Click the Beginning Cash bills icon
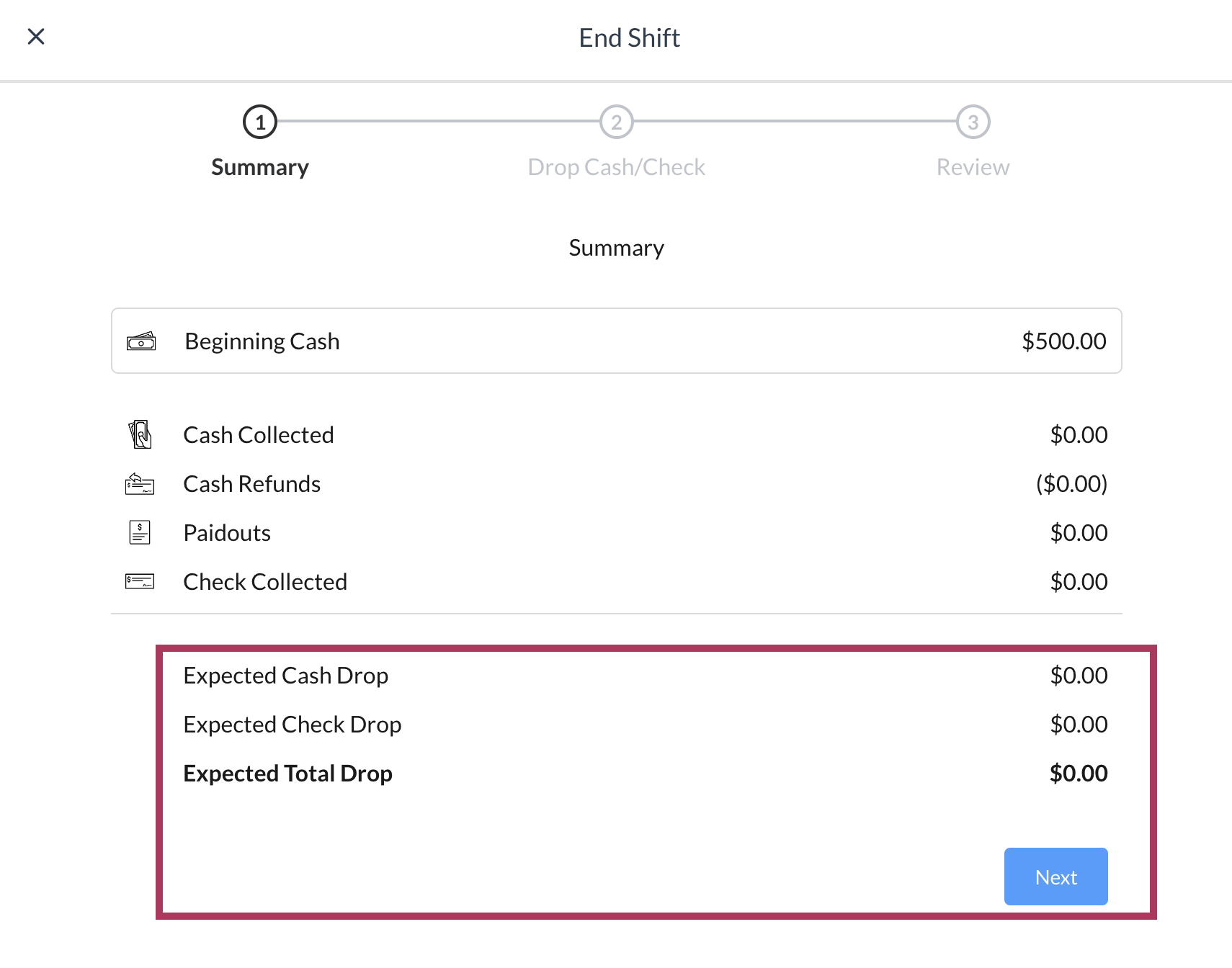 click(x=141, y=341)
